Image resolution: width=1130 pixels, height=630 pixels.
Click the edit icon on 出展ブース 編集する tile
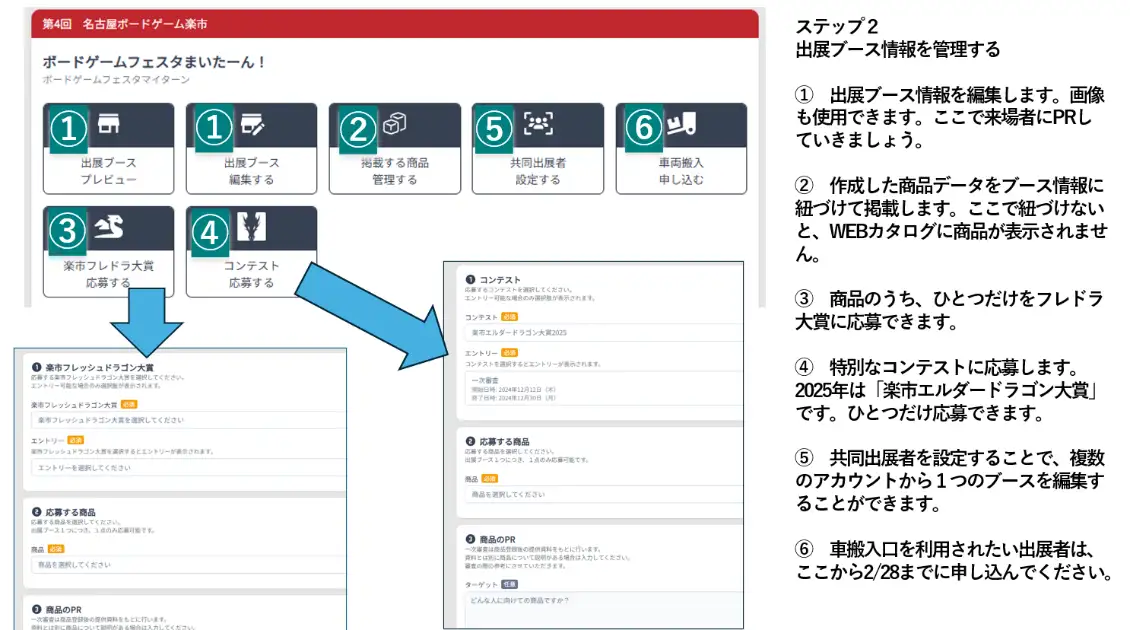tap(251, 125)
